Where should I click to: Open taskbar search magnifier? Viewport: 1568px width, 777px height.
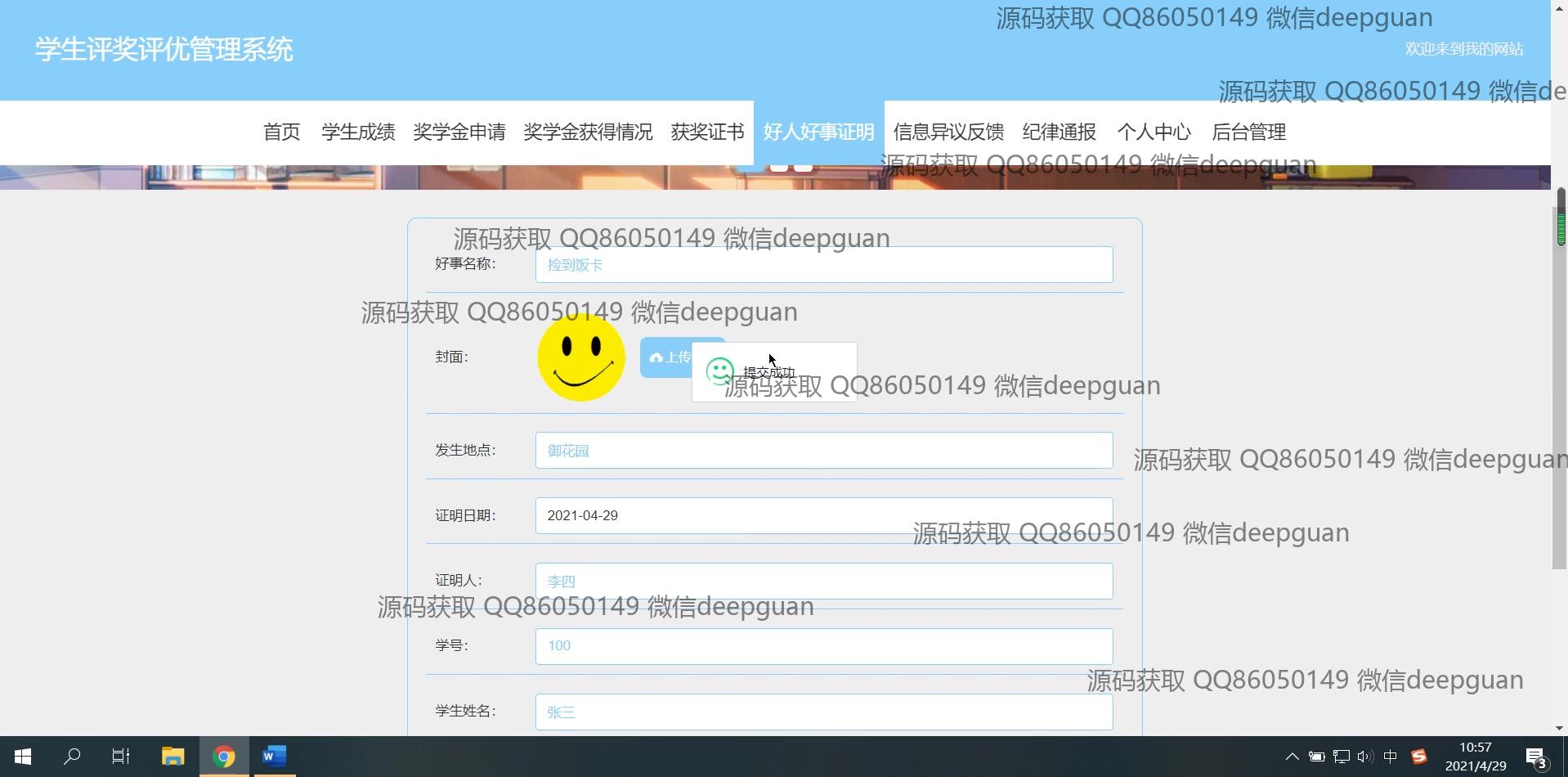(72, 757)
